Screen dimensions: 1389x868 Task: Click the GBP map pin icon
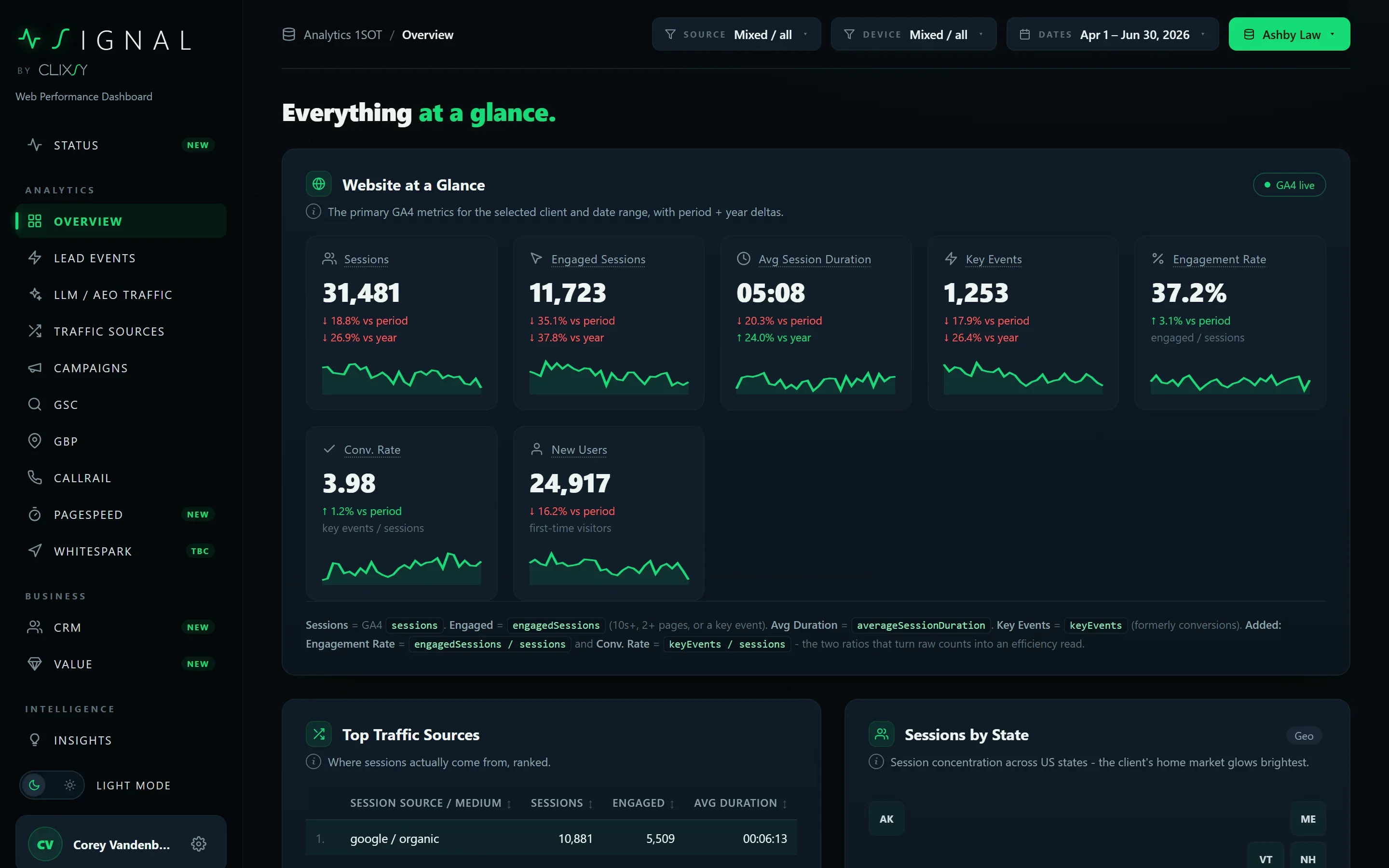coord(34,441)
